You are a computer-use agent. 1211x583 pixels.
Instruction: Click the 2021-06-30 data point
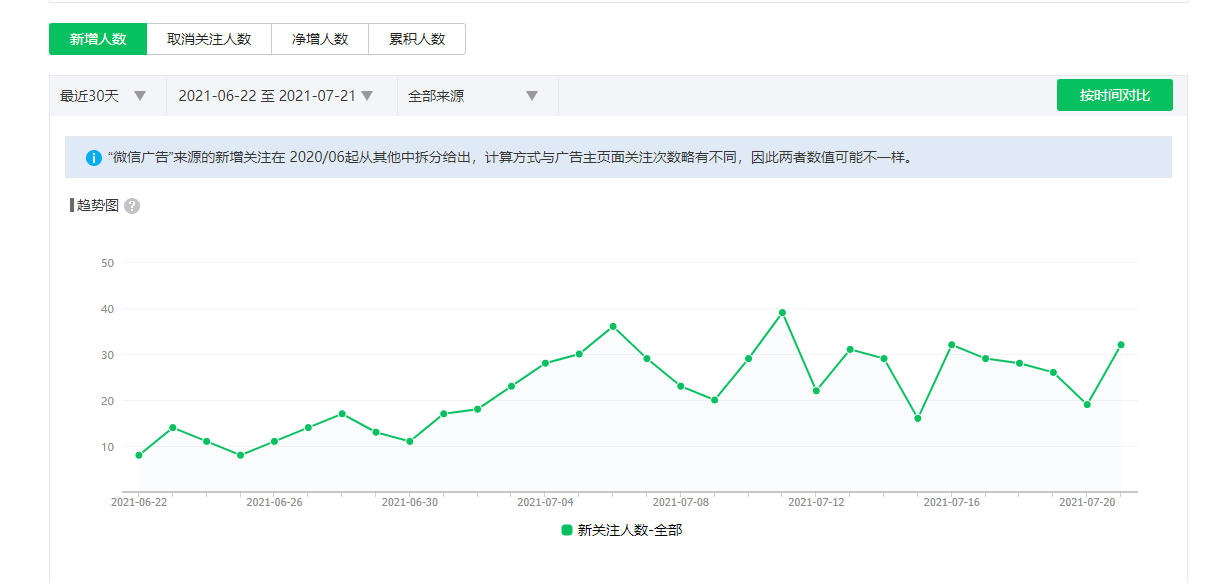410,441
